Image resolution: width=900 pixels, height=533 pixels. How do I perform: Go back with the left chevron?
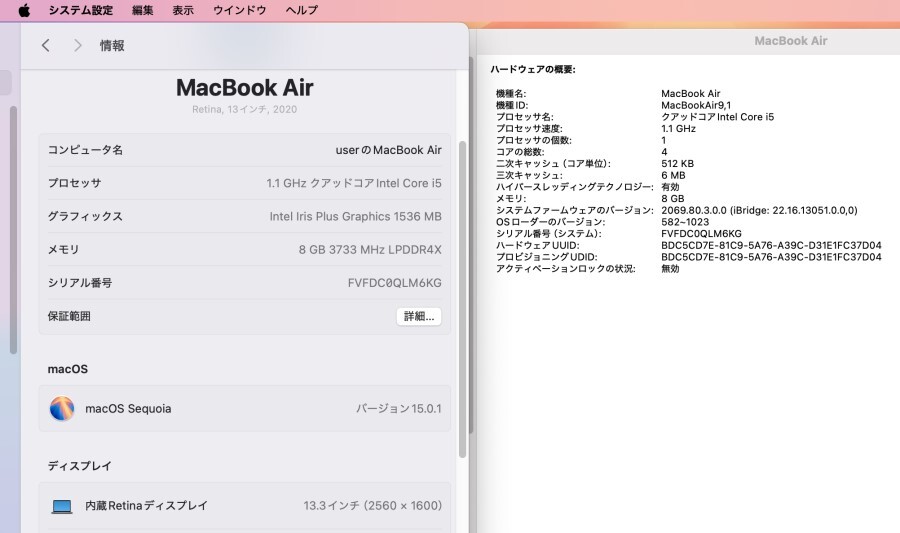(46, 45)
